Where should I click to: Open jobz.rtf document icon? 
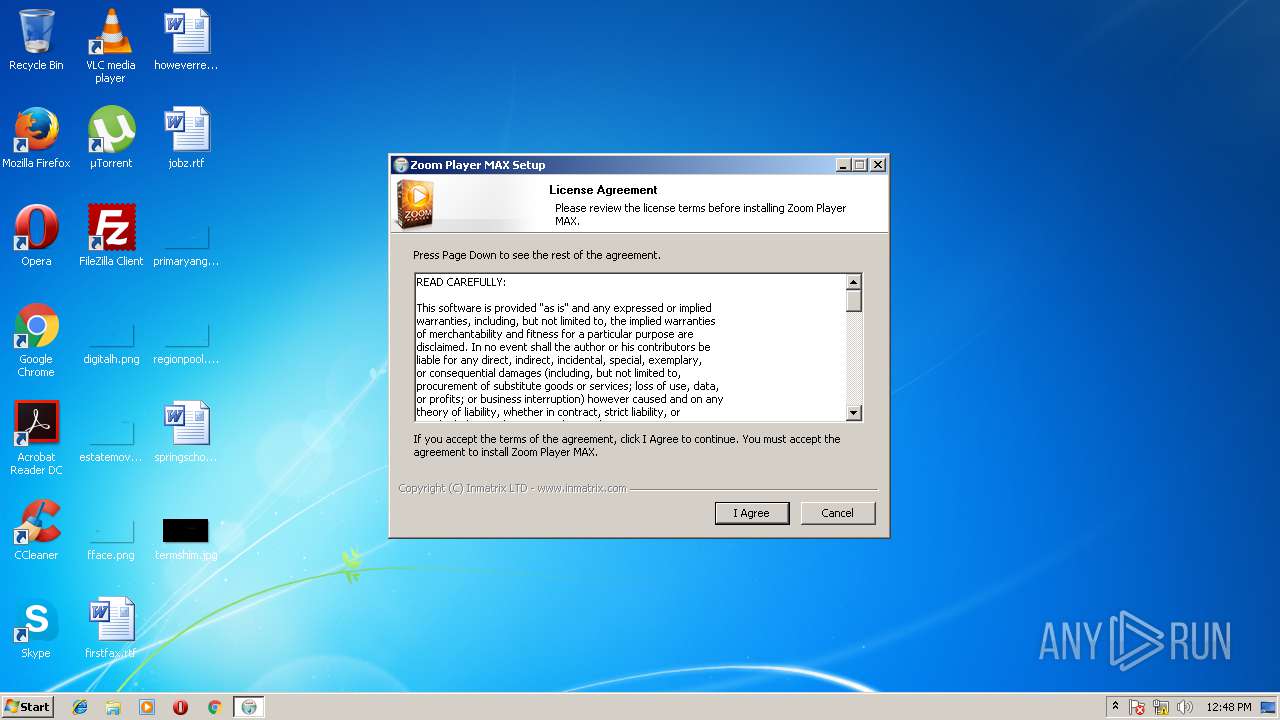(x=186, y=138)
